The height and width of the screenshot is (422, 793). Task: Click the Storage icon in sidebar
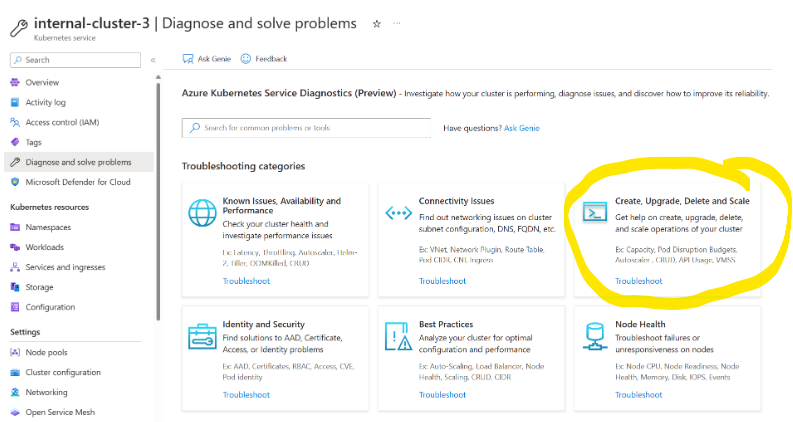tap(15, 287)
